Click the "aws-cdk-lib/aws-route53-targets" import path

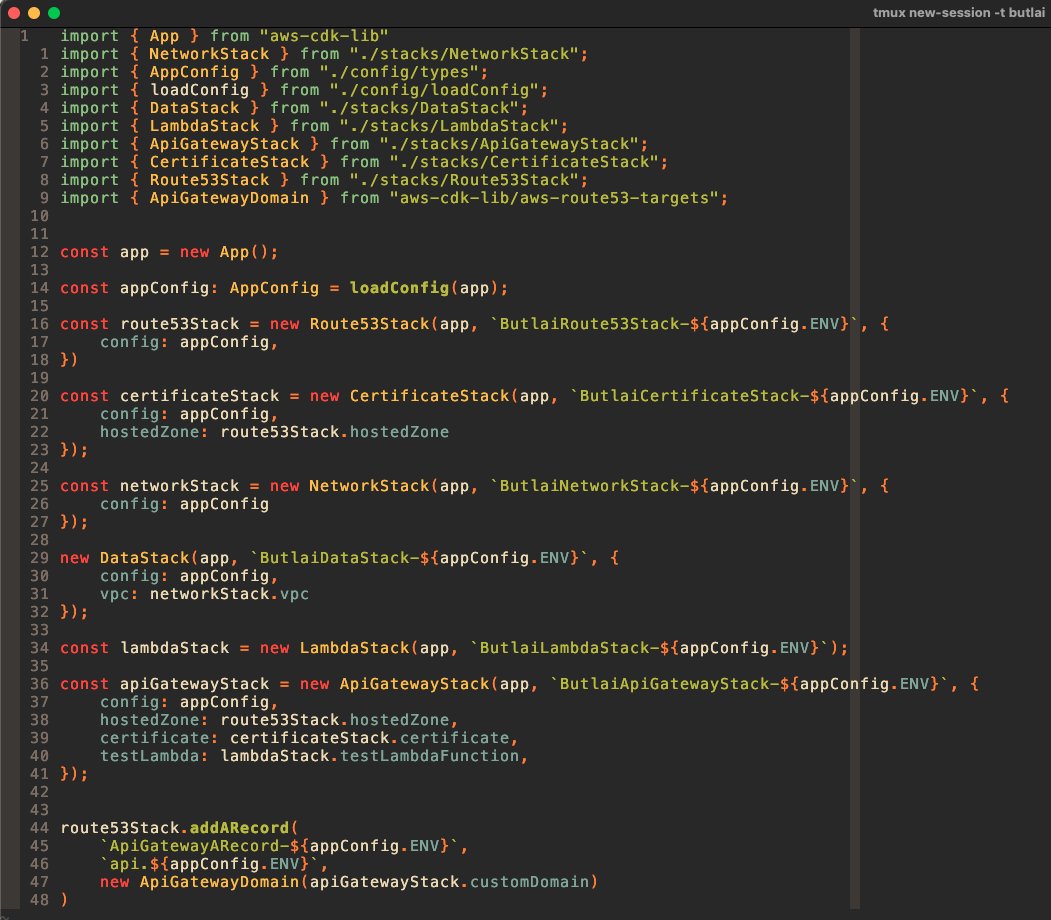click(x=554, y=198)
